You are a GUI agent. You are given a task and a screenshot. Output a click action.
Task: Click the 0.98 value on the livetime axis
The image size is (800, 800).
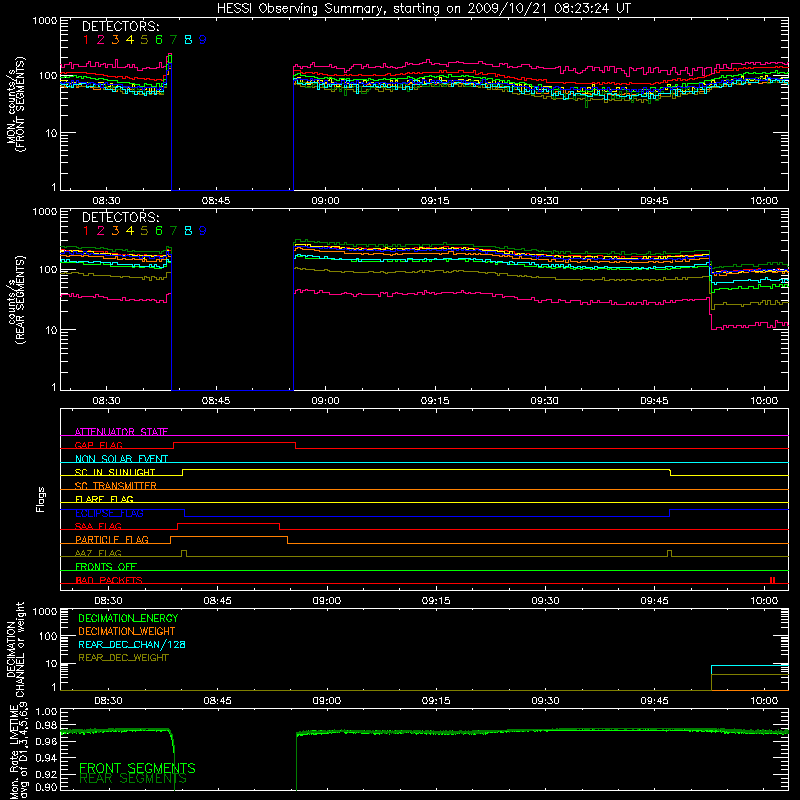[46, 725]
